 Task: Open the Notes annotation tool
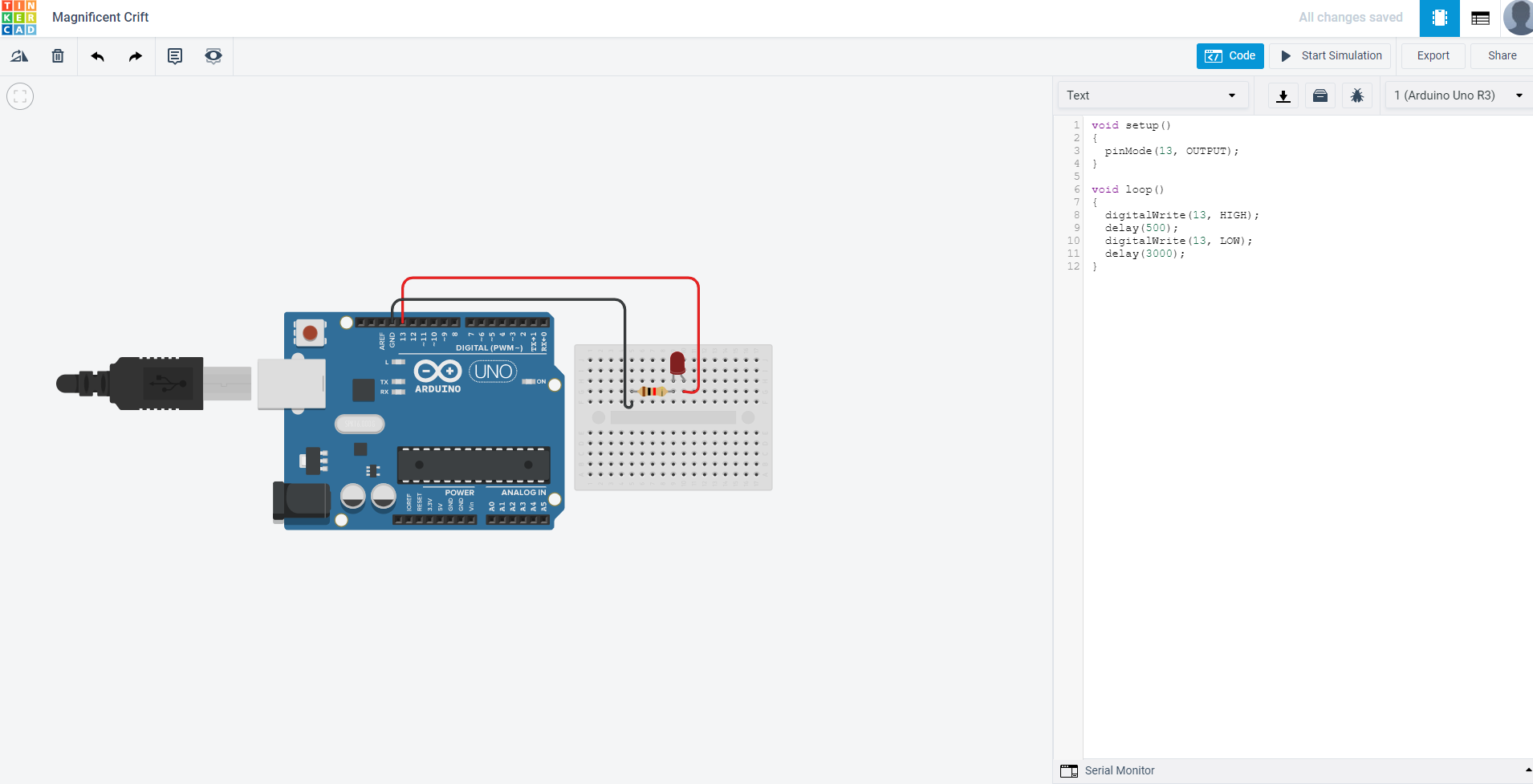tap(174, 56)
